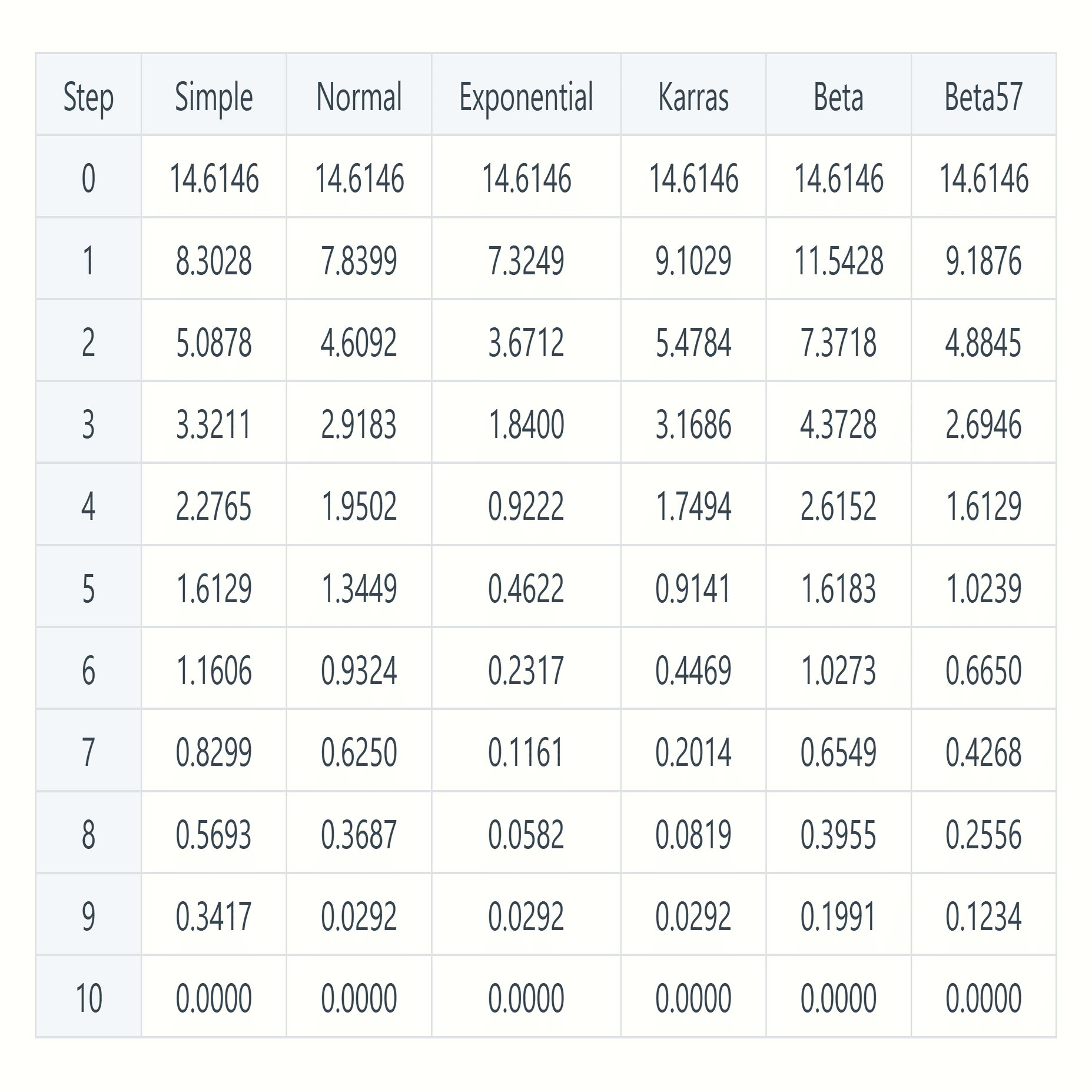Select the Beta value 0.6549
The height and width of the screenshot is (1092, 1092).
838,752
